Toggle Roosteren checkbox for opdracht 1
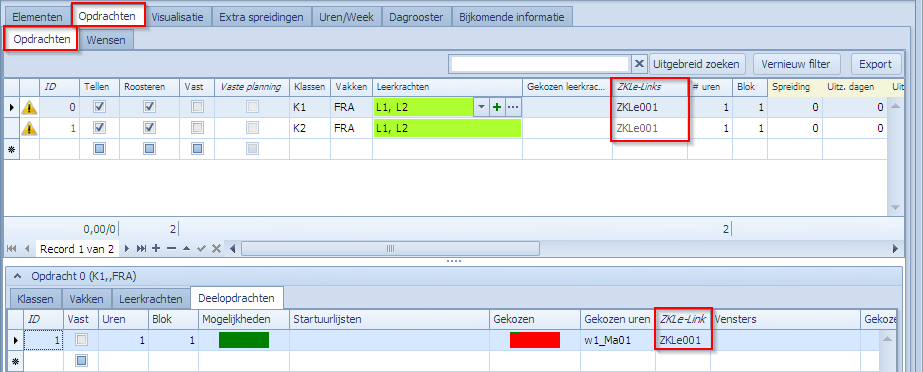Image resolution: width=923 pixels, height=372 pixels. (150, 128)
